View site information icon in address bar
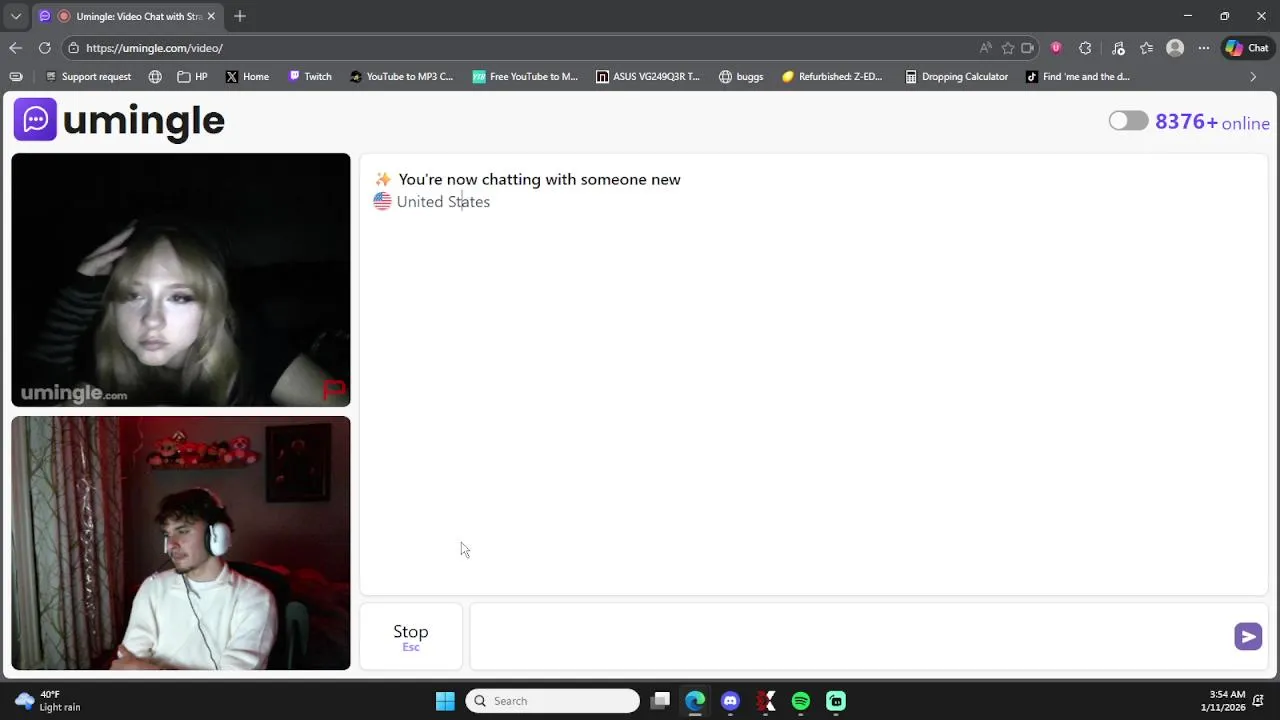1280x720 pixels. pos(73,48)
